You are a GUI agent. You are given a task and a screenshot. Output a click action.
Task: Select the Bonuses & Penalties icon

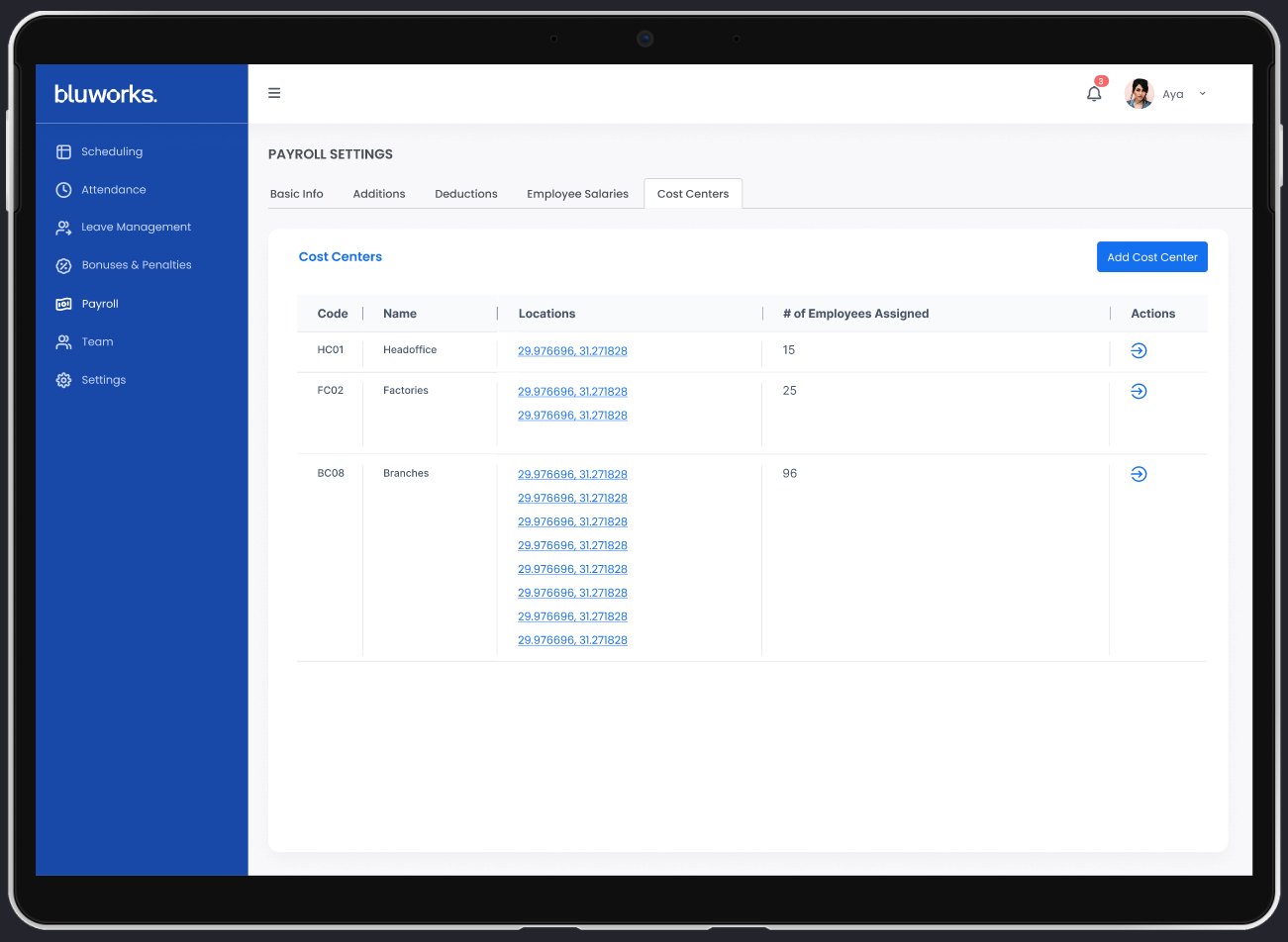click(63, 265)
